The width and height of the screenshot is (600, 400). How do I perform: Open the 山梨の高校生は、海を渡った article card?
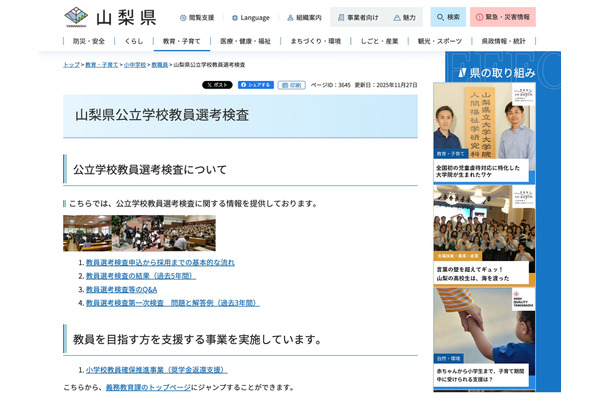point(484,235)
